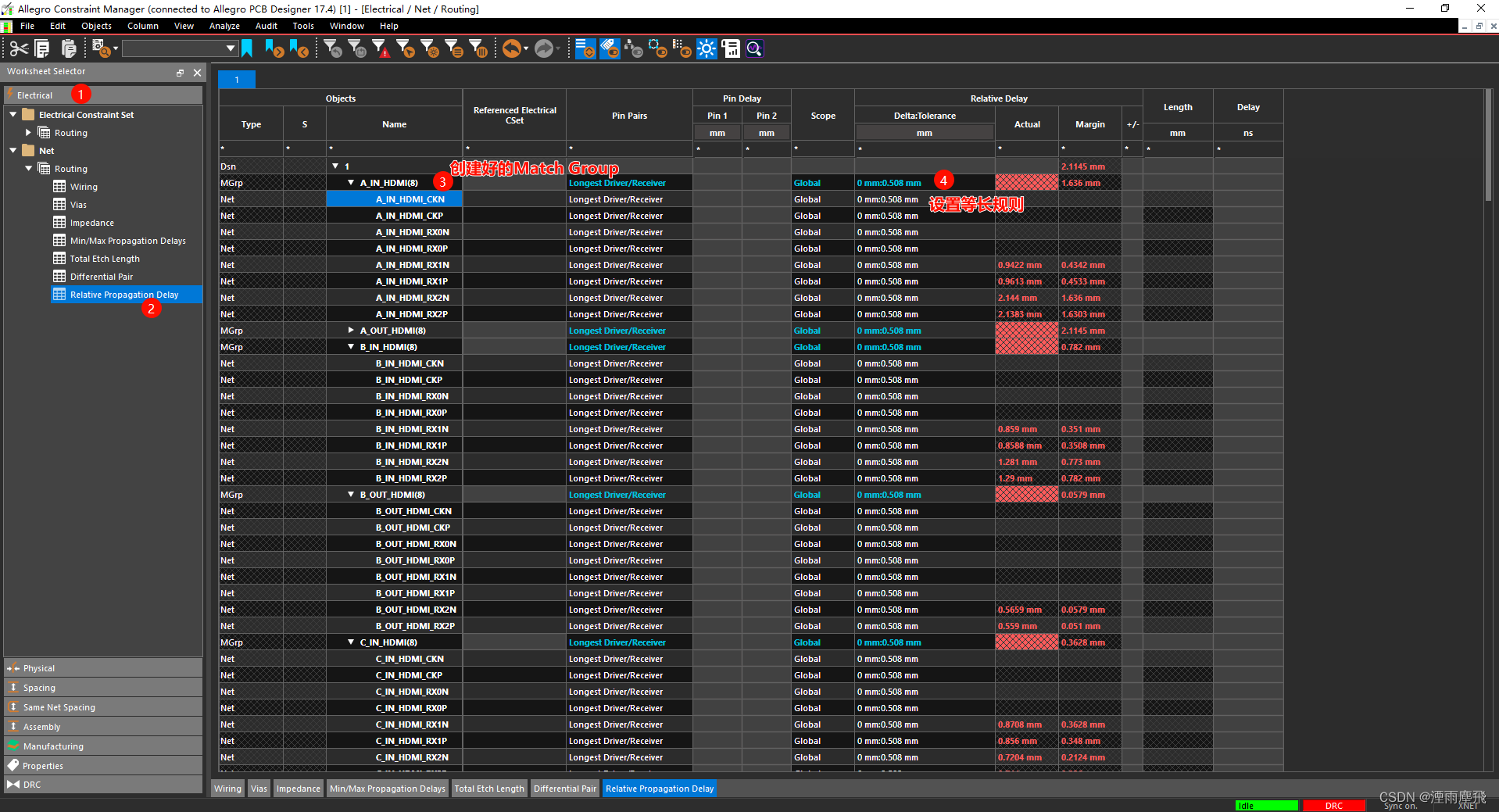Collapse the A_IN_HDMI(8) match group
1499x812 pixels.
coord(351,182)
